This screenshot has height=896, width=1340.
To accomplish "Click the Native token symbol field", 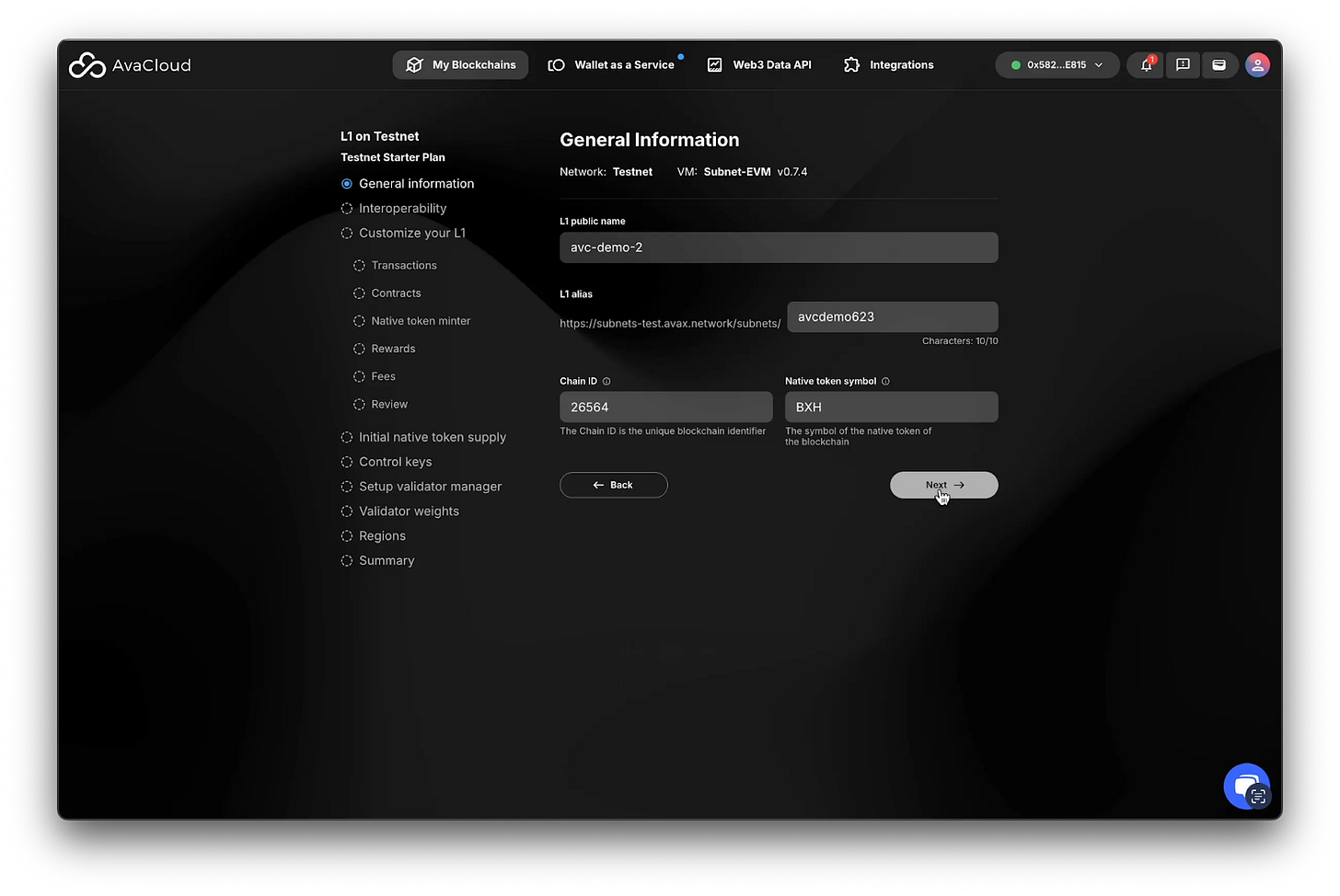I will pos(892,408).
